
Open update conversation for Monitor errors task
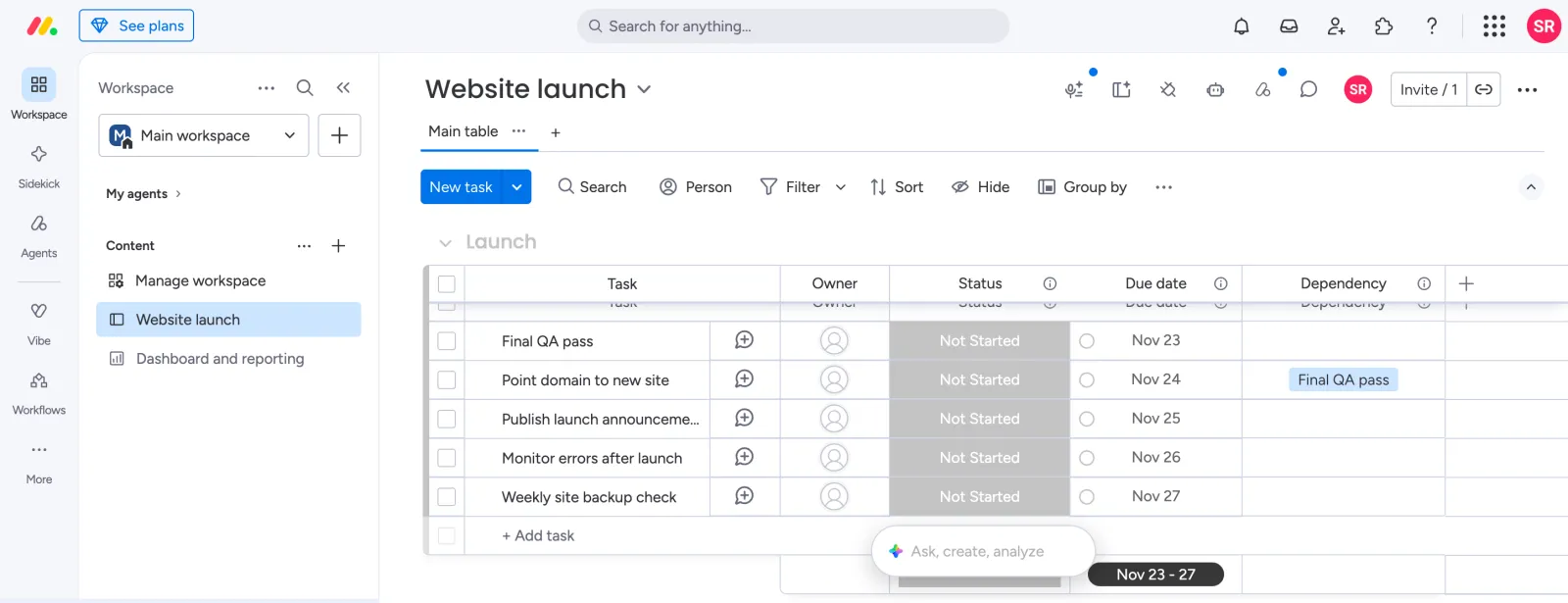point(745,457)
